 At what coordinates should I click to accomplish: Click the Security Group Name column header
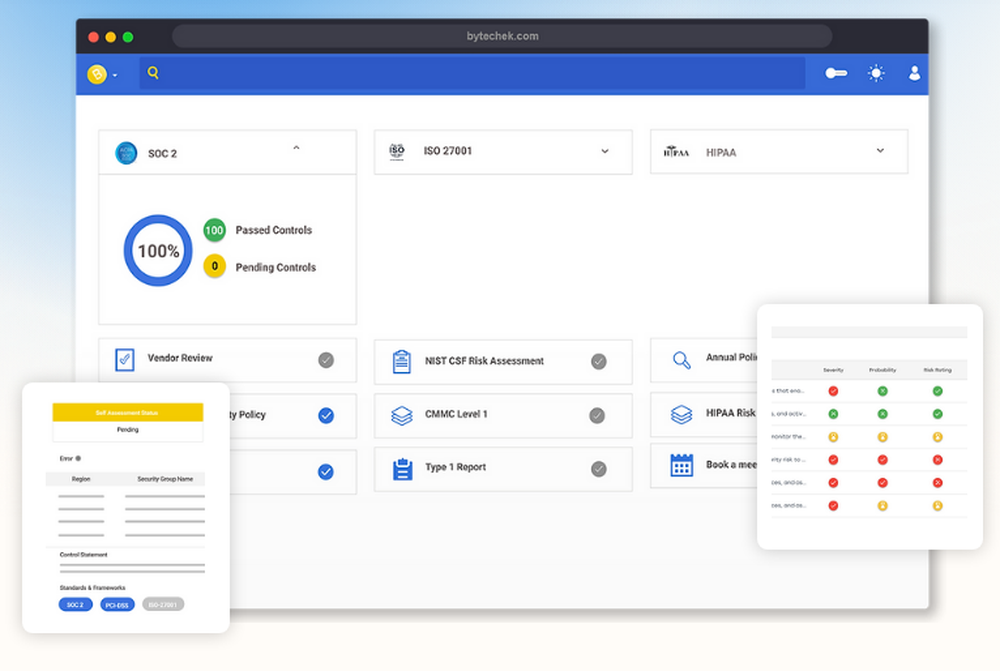coord(165,479)
